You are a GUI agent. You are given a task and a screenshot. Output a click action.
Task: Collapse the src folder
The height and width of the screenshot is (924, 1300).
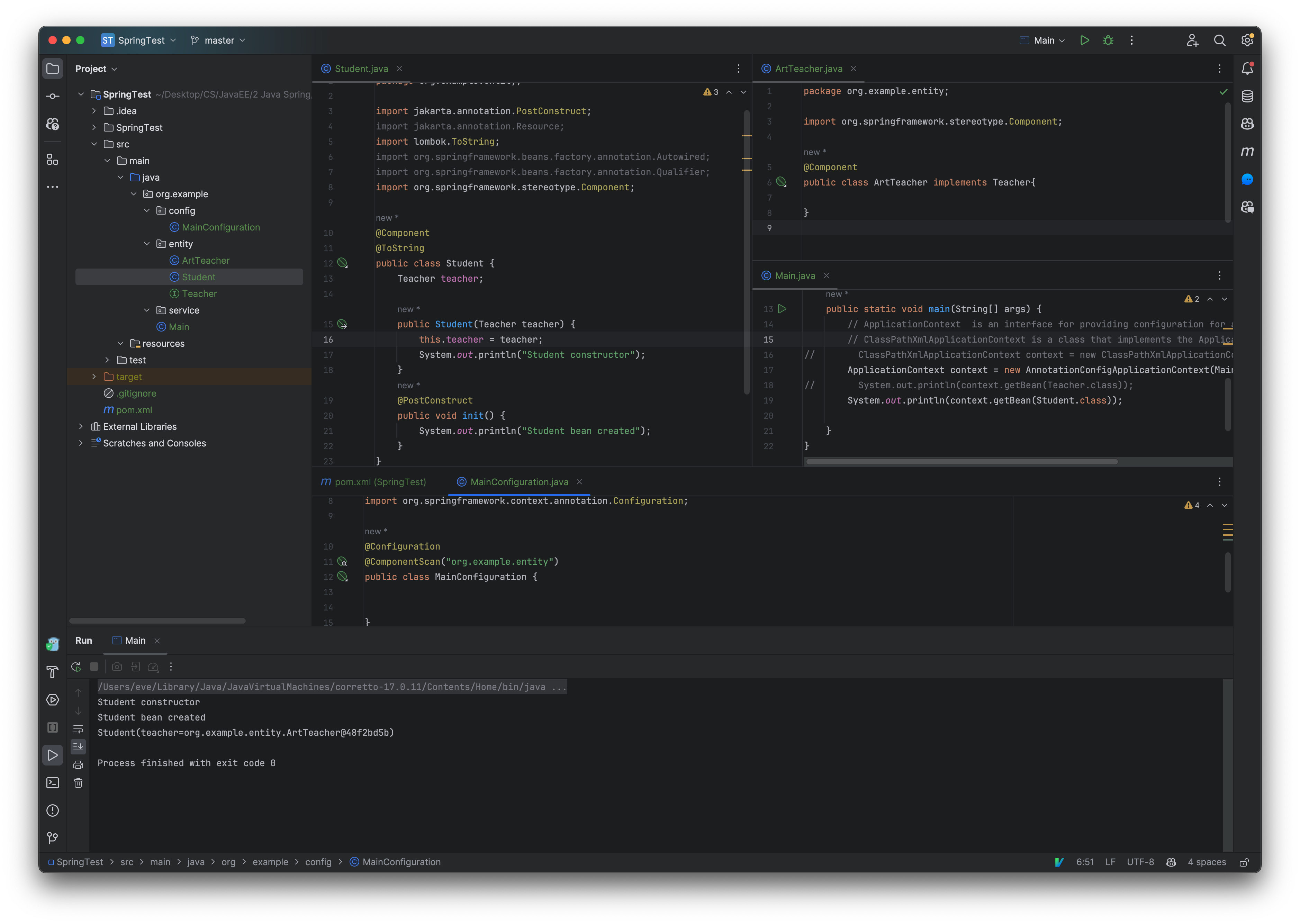(x=94, y=144)
